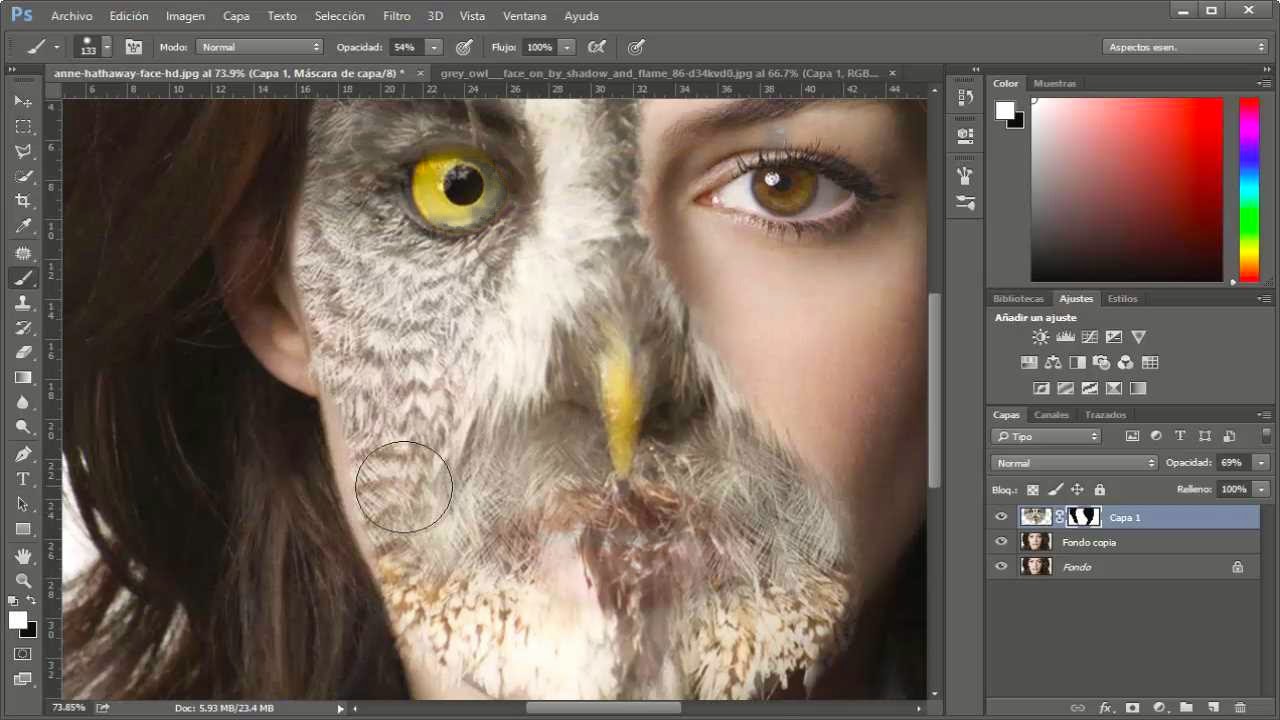1280x720 pixels.
Task: Open the Filtro menu
Action: click(396, 16)
